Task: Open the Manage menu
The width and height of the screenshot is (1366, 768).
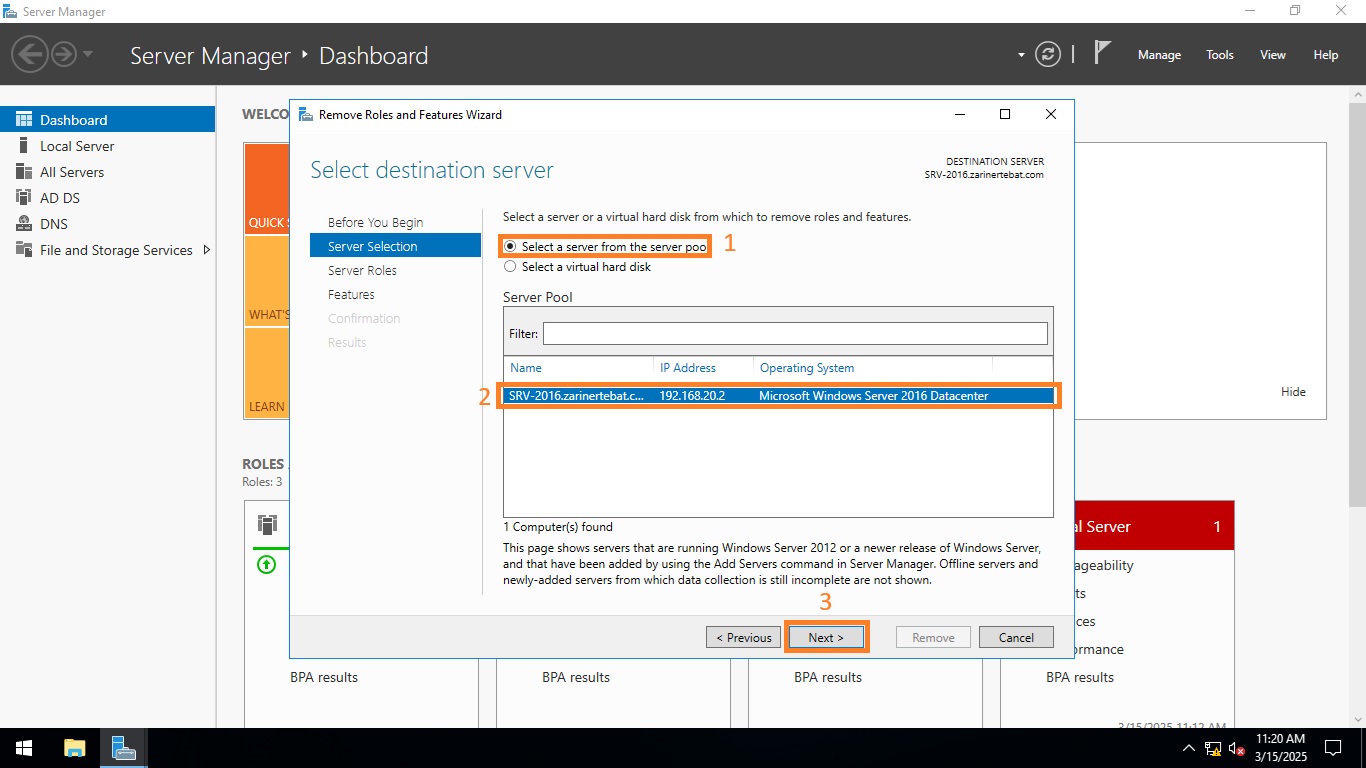Action: (1159, 55)
